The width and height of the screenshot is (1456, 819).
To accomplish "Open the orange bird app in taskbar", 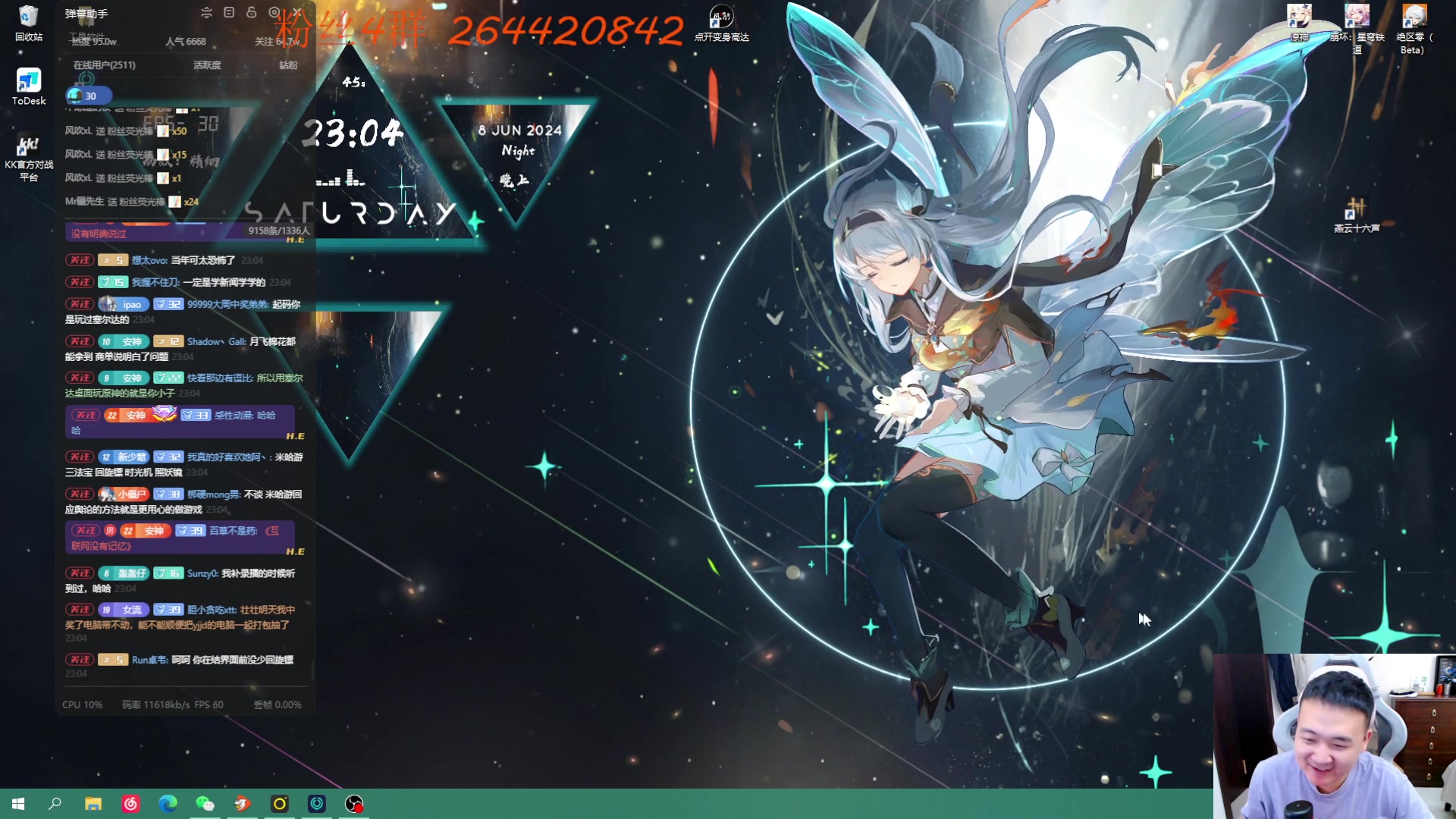I will (x=242, y=804).
